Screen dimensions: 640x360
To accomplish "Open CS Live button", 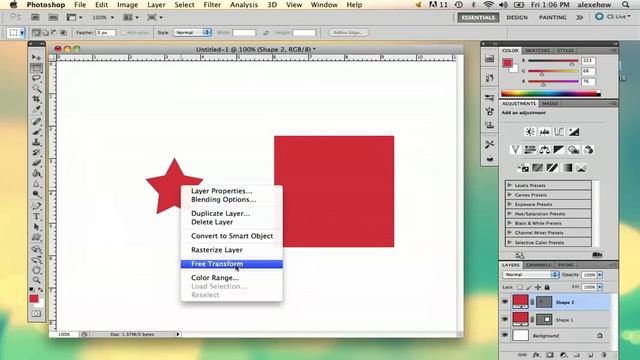I will tap(612, 17).
